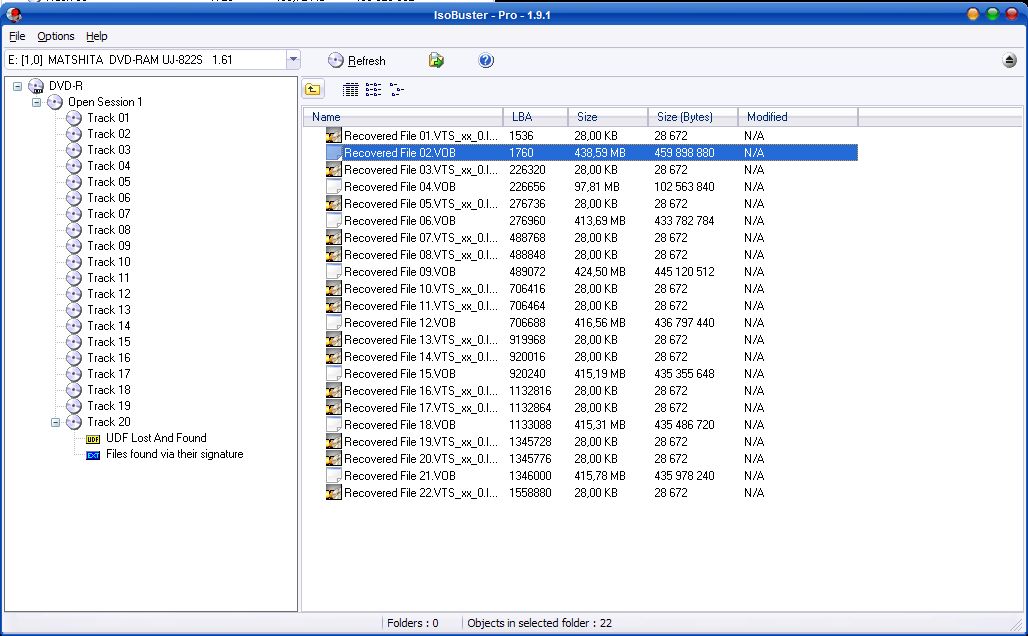Select Track 17 in the tree

tap(109, 374)
